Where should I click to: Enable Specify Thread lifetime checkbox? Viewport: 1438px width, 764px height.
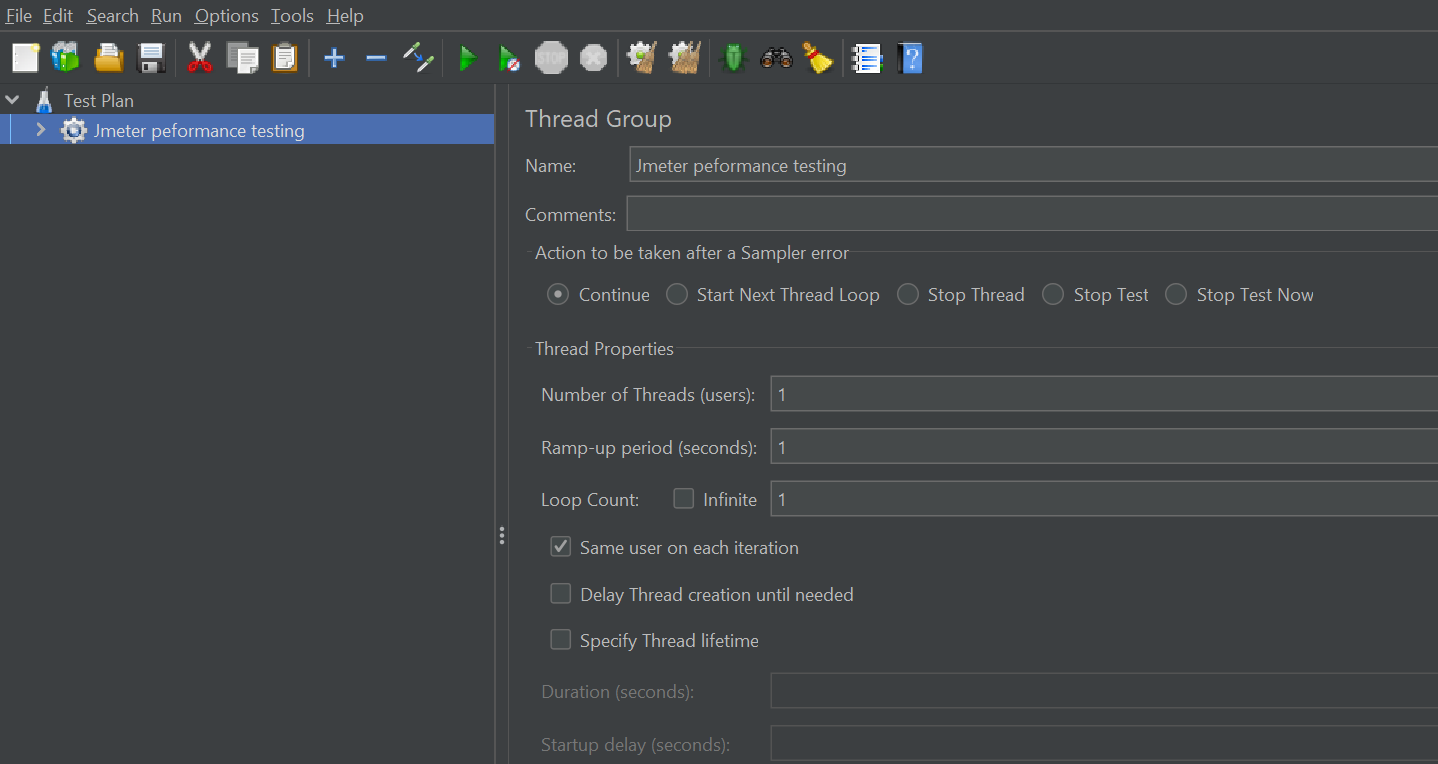(561, 640)
